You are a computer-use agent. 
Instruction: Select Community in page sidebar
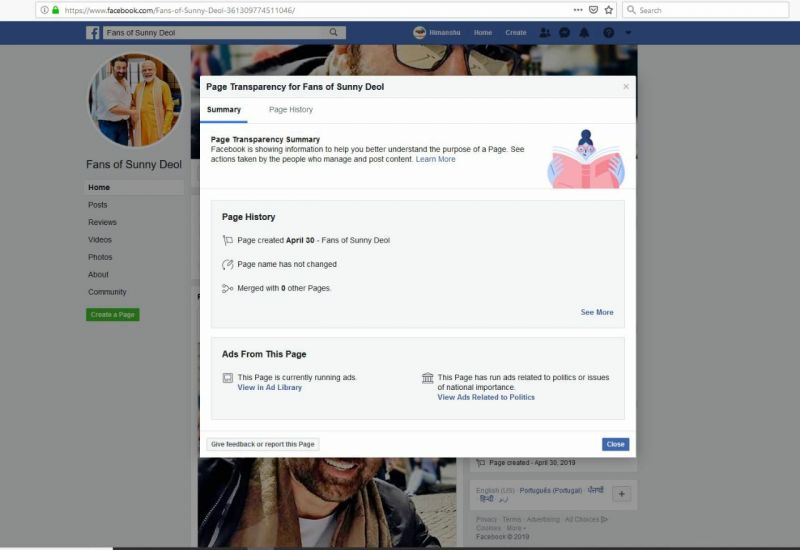click(x=107, y=292)
